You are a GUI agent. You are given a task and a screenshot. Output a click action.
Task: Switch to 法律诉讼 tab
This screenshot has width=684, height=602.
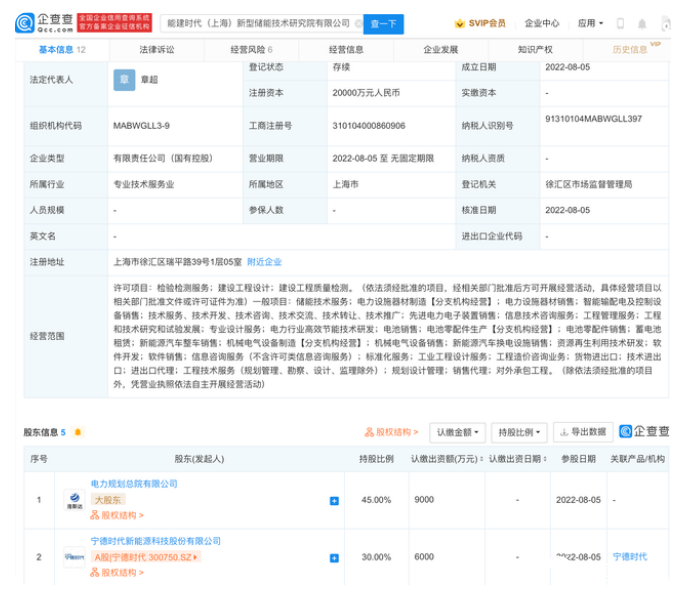[x=157, y=50]
